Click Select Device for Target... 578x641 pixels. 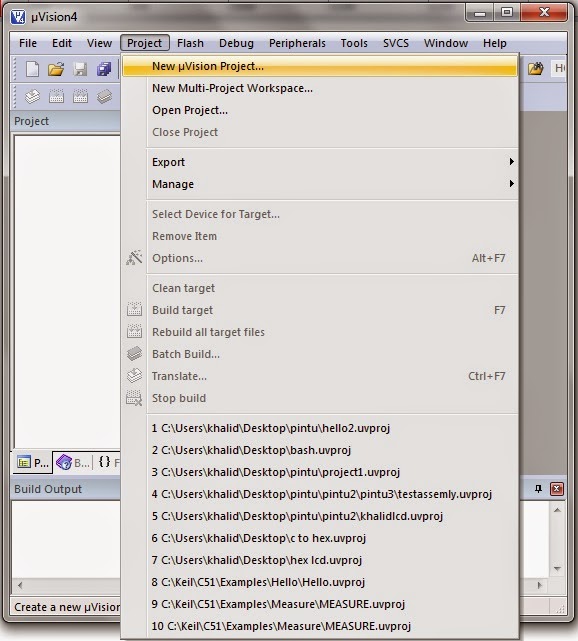(x=320, y=214)
